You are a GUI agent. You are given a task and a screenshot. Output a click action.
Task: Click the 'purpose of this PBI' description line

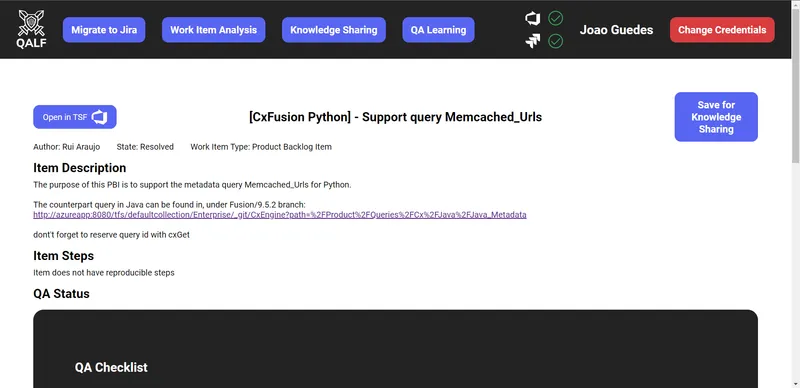pyautogui.click(x=192, y=185)
